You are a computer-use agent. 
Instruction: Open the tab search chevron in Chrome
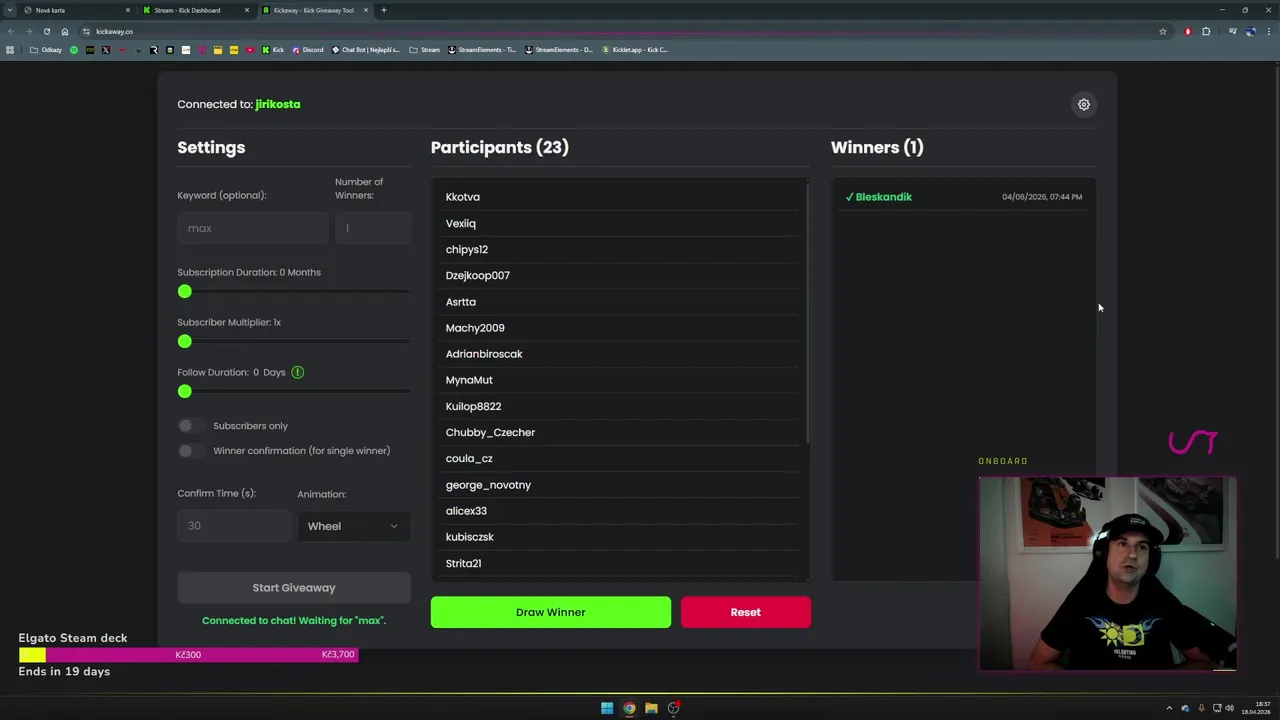(x=9, y=10)
